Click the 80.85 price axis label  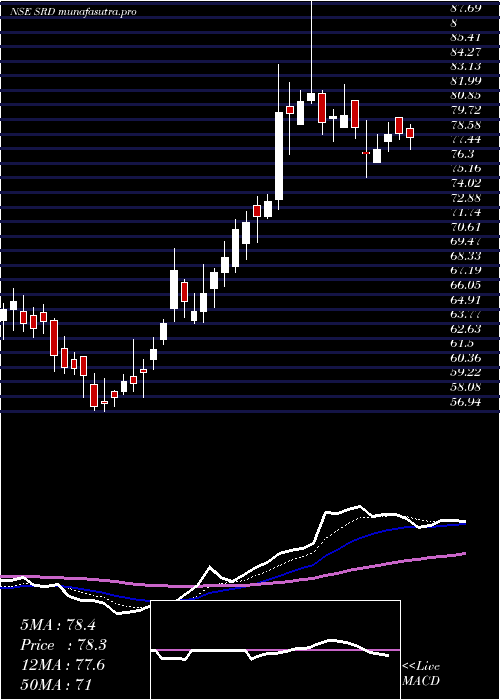(x=466, y=96)
